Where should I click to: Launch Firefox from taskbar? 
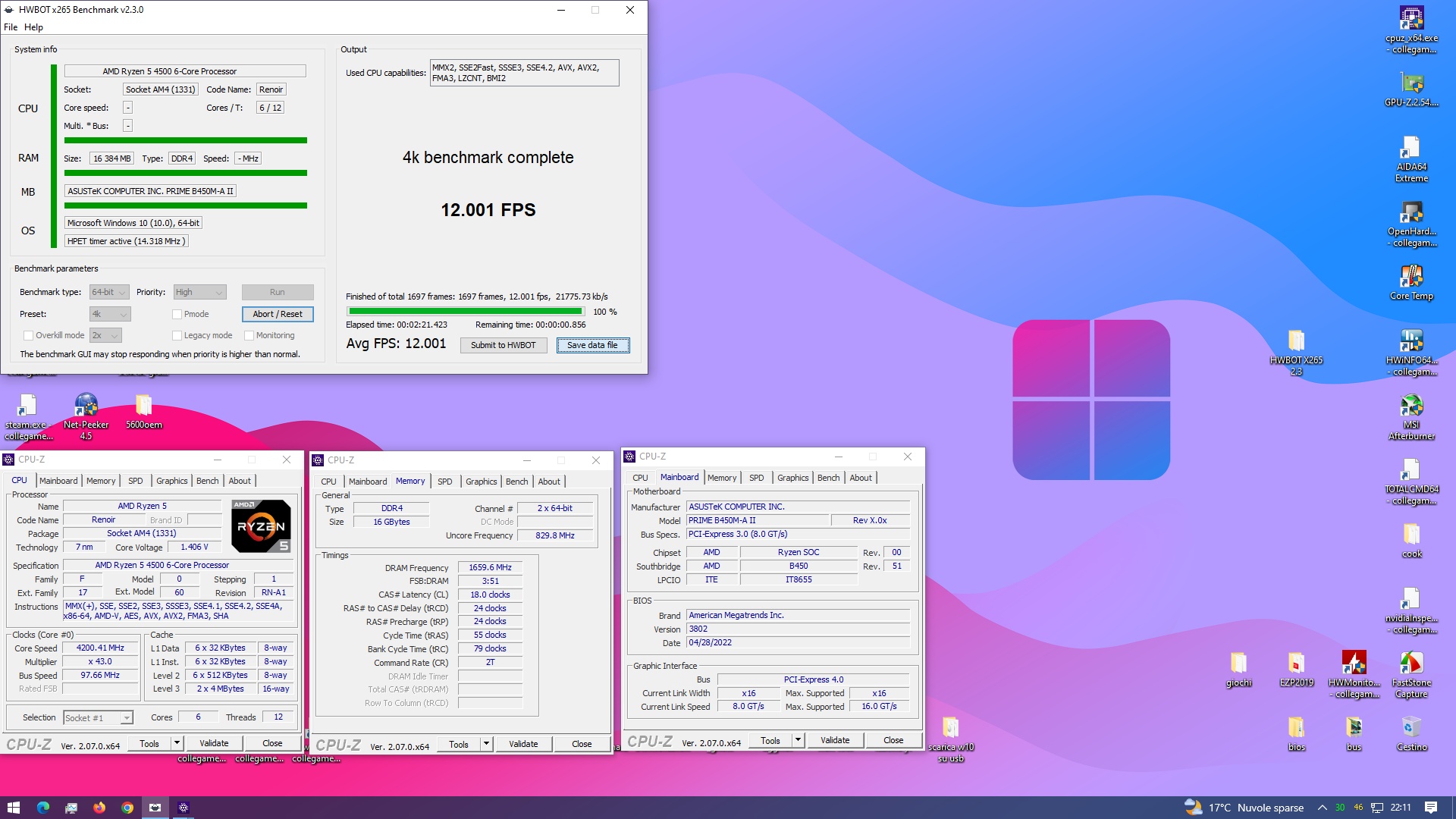(x=99, y=808)
